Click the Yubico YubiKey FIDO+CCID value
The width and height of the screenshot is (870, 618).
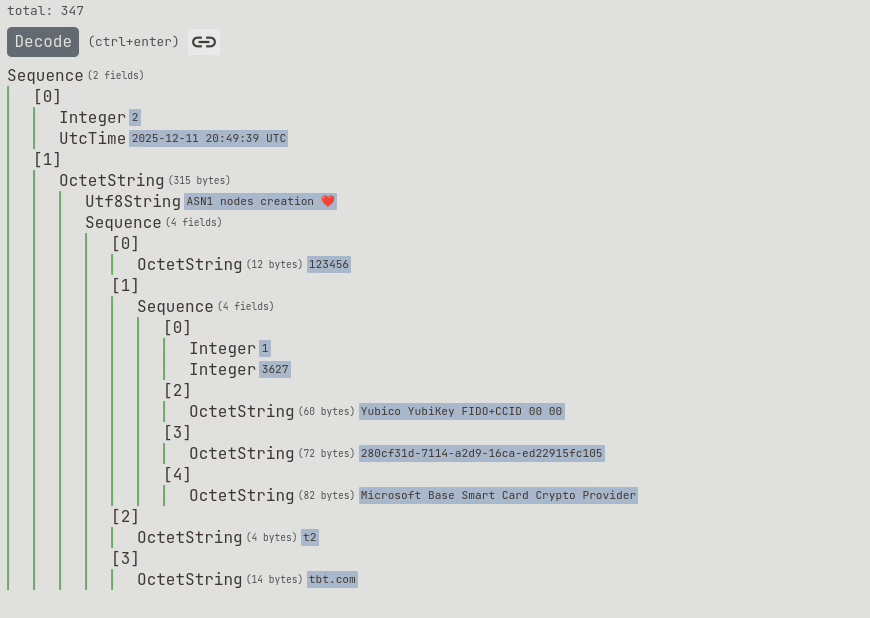tap(461, 412)
